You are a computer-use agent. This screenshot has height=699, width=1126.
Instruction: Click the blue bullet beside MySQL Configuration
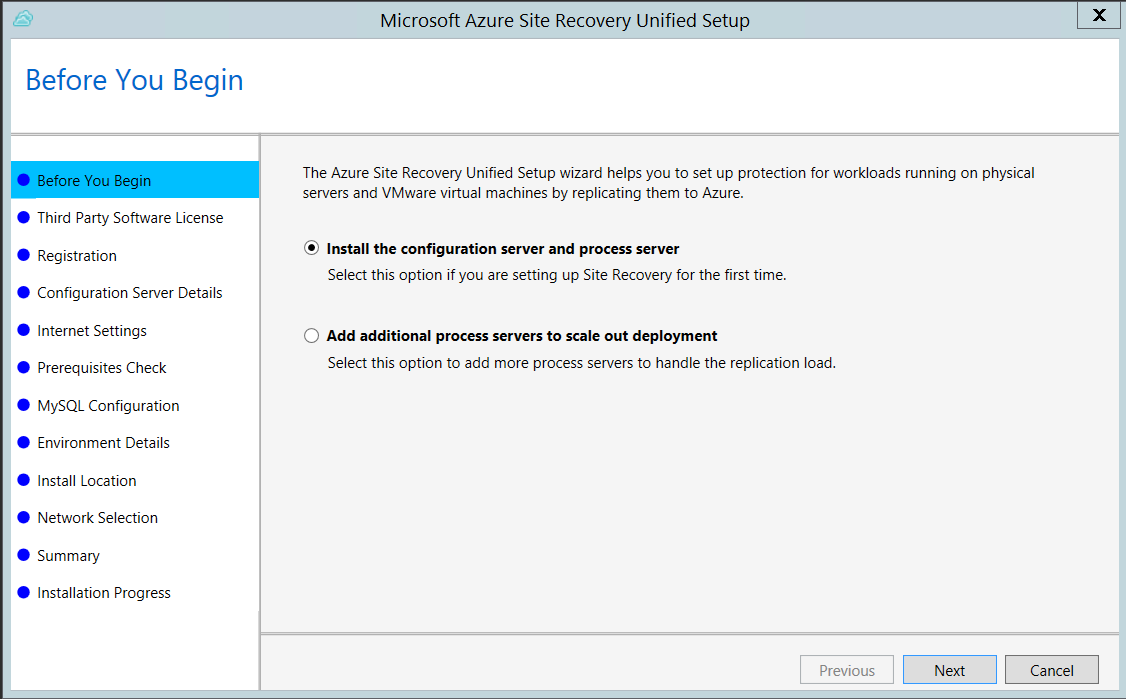click(26, 405)
